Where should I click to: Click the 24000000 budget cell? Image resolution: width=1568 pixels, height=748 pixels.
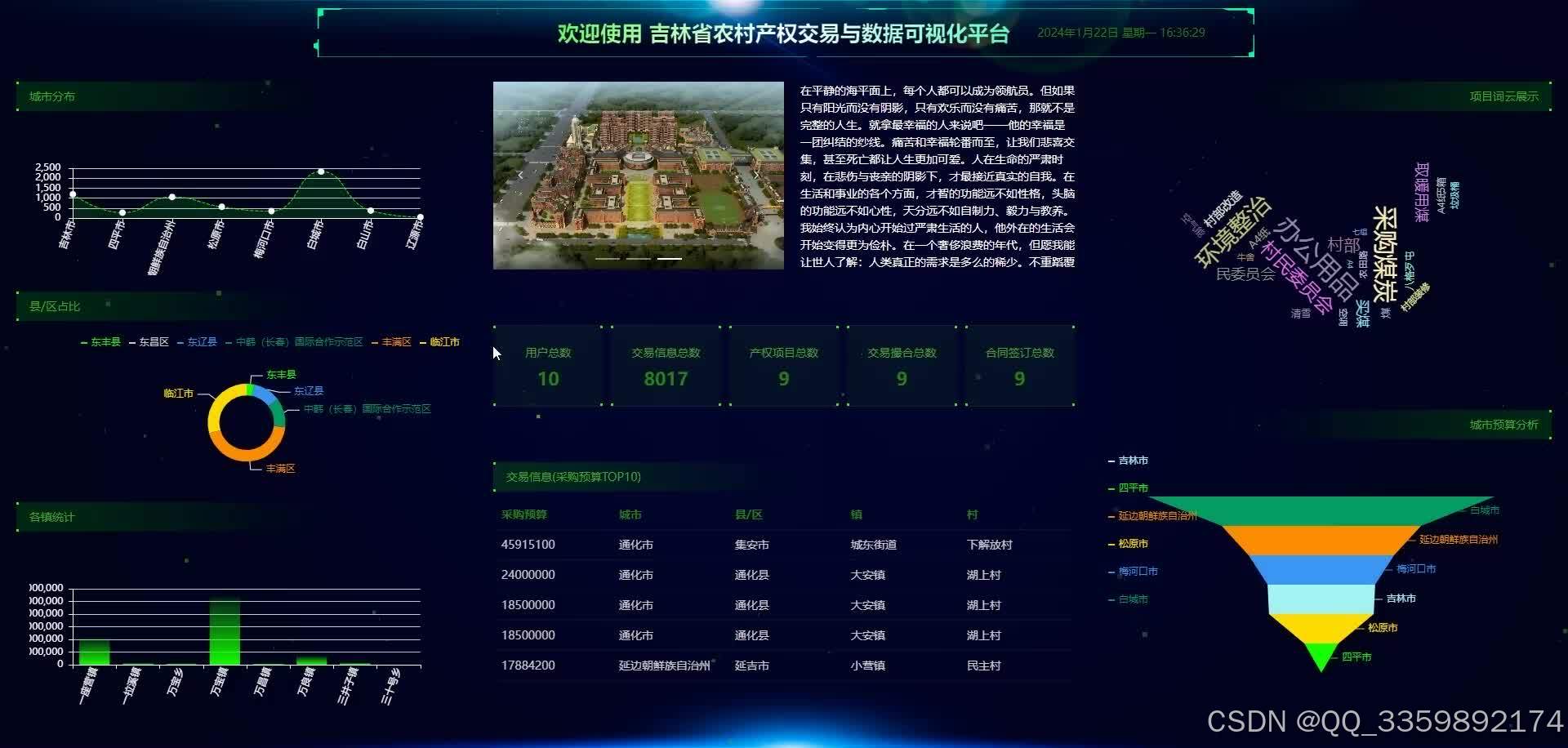point(528,575)
